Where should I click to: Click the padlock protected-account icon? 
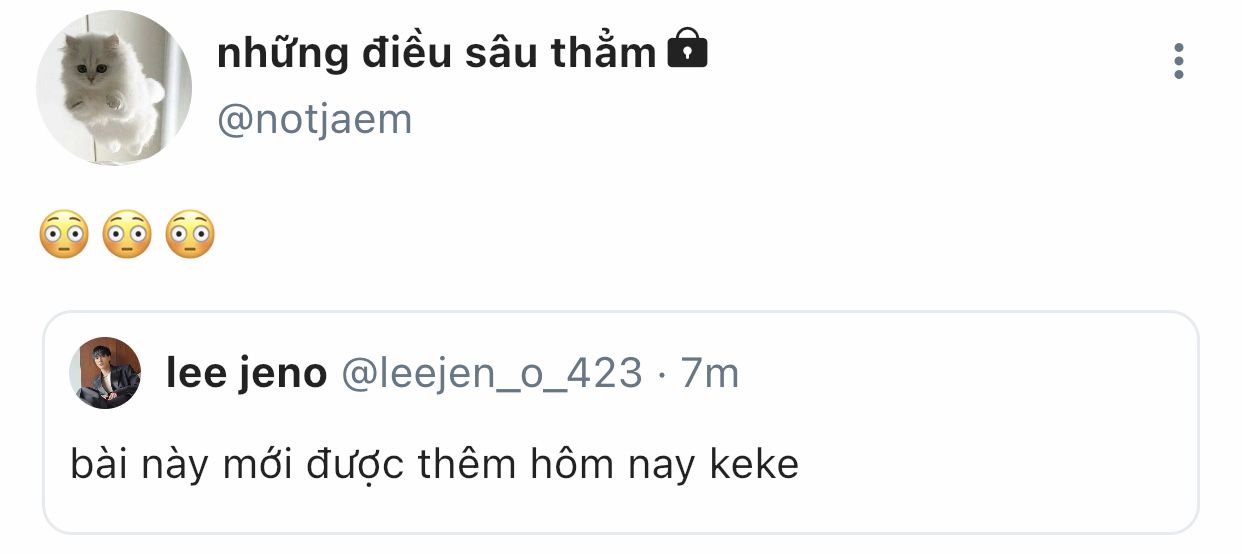[x=687, y=50]
